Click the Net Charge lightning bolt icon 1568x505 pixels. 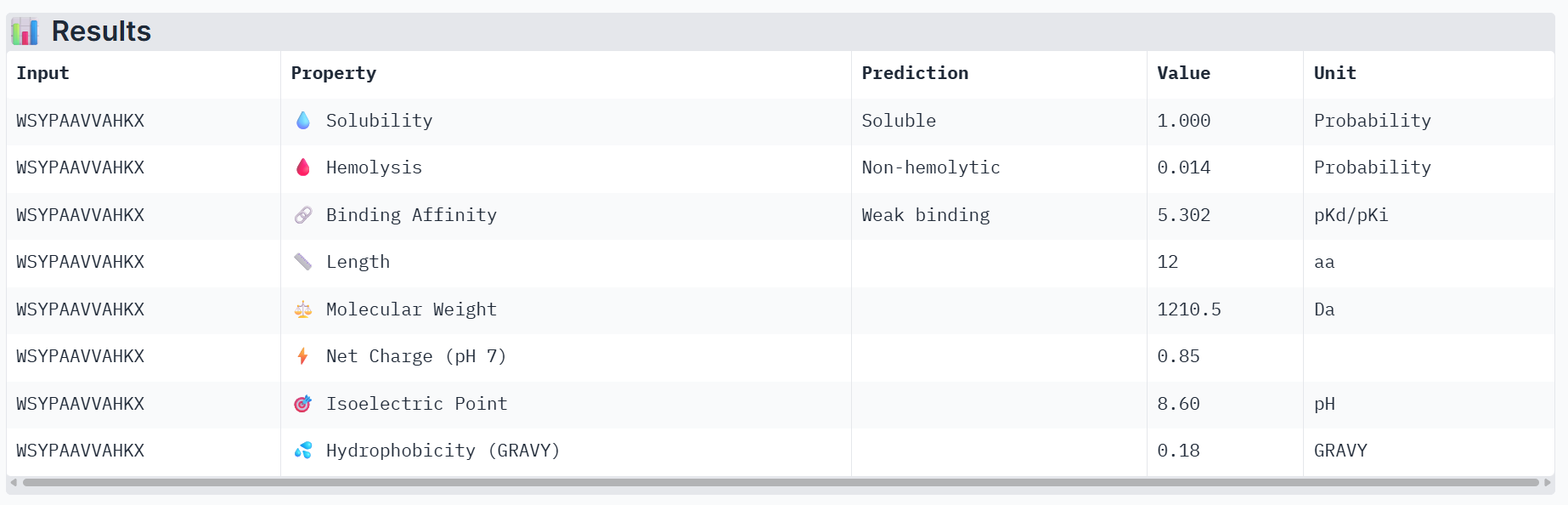[303, 356]
